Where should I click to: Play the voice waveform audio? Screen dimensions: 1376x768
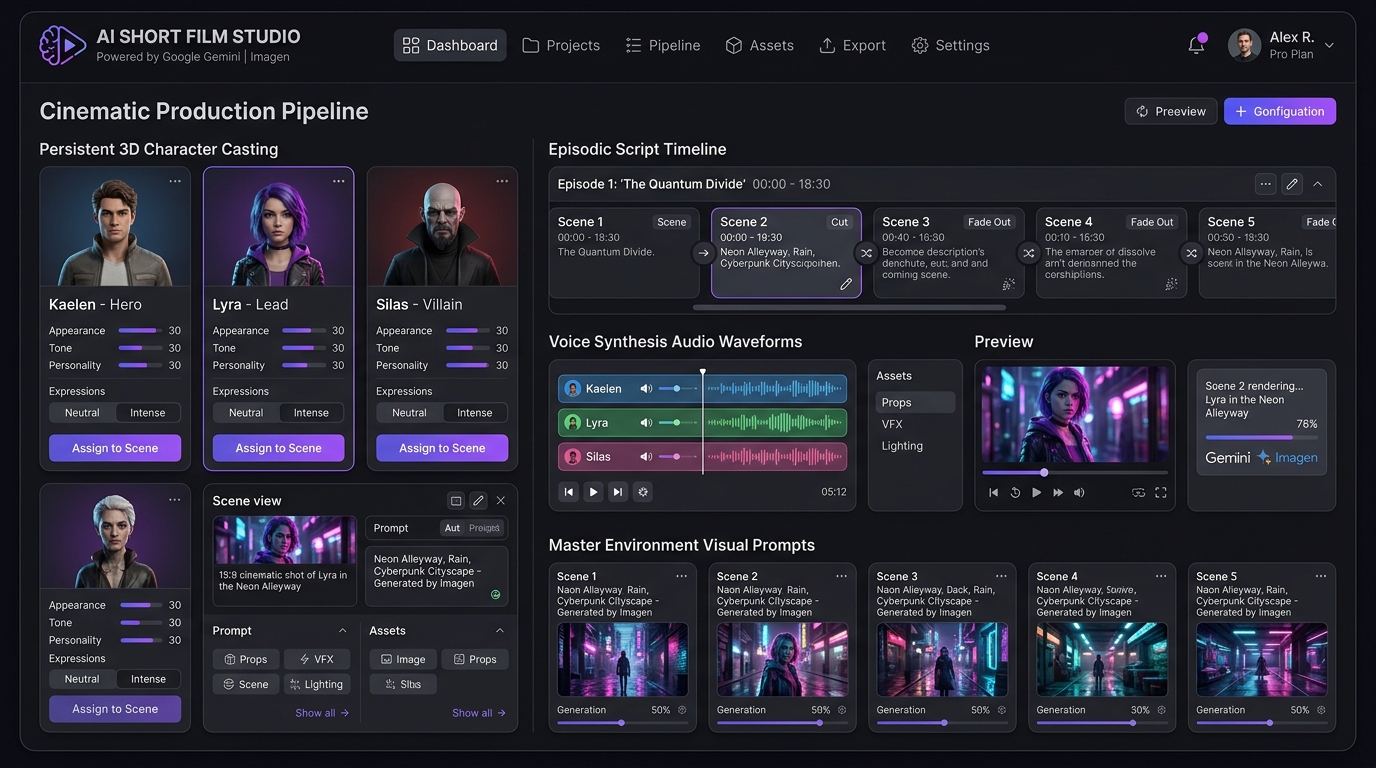click(593, 492)
